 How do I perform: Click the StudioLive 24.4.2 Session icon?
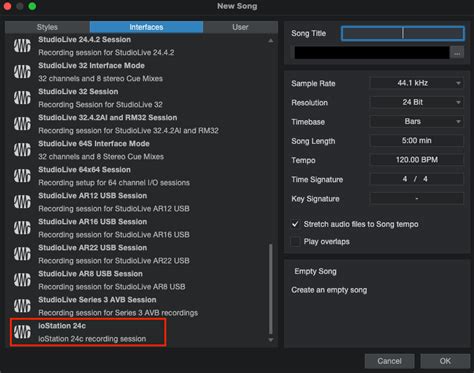click(x=22, y=46)
